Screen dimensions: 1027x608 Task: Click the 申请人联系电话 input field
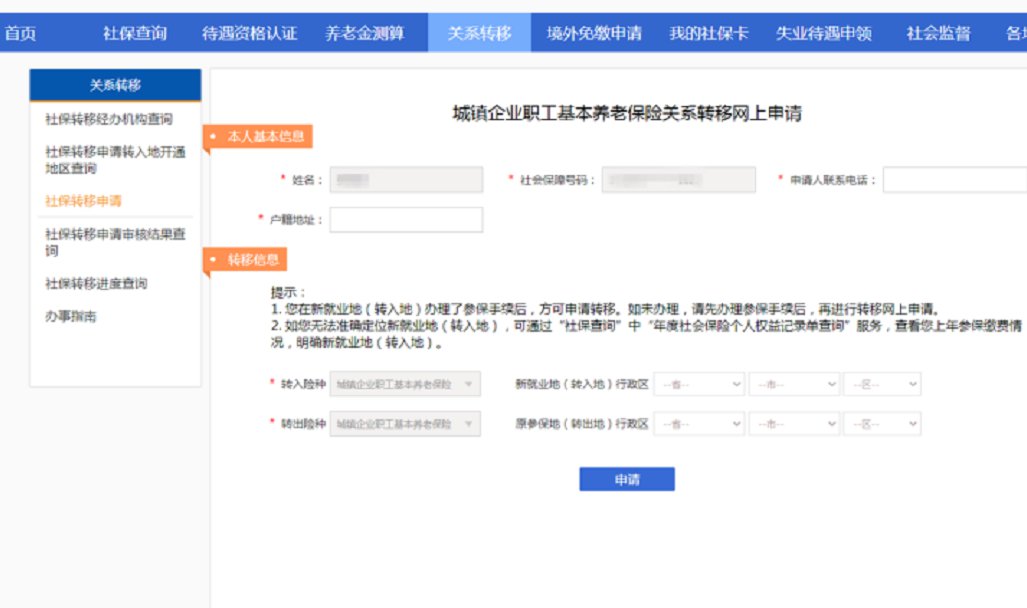click(954, 180)
